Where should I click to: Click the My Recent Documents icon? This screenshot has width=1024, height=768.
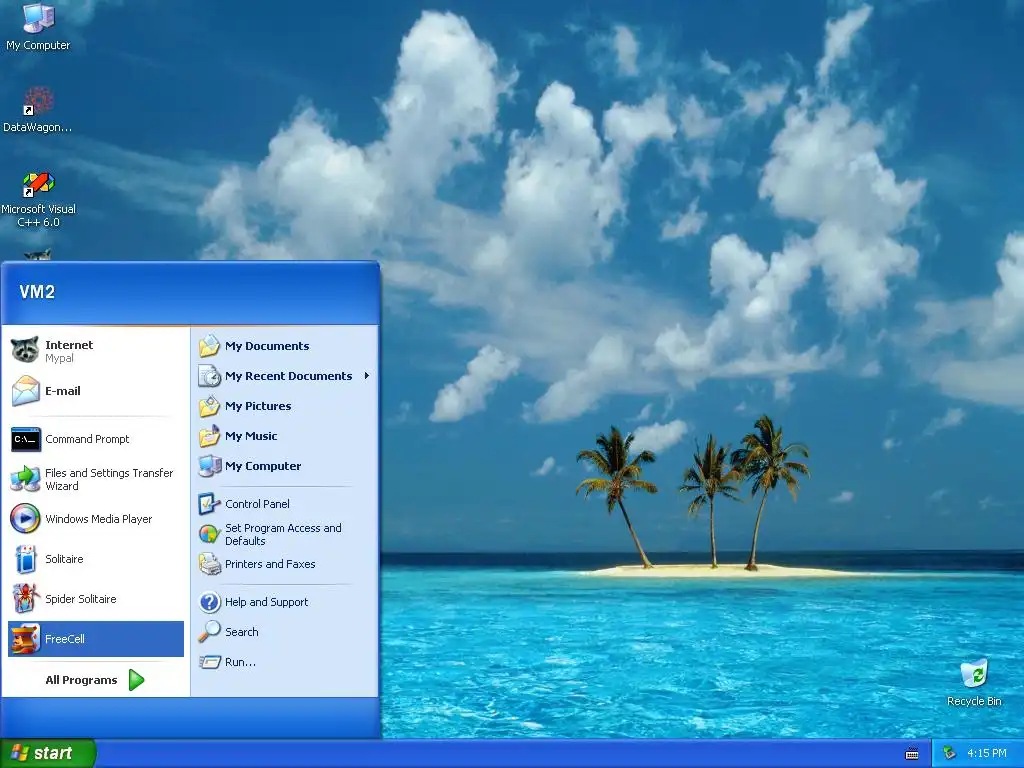pos(210,376)
